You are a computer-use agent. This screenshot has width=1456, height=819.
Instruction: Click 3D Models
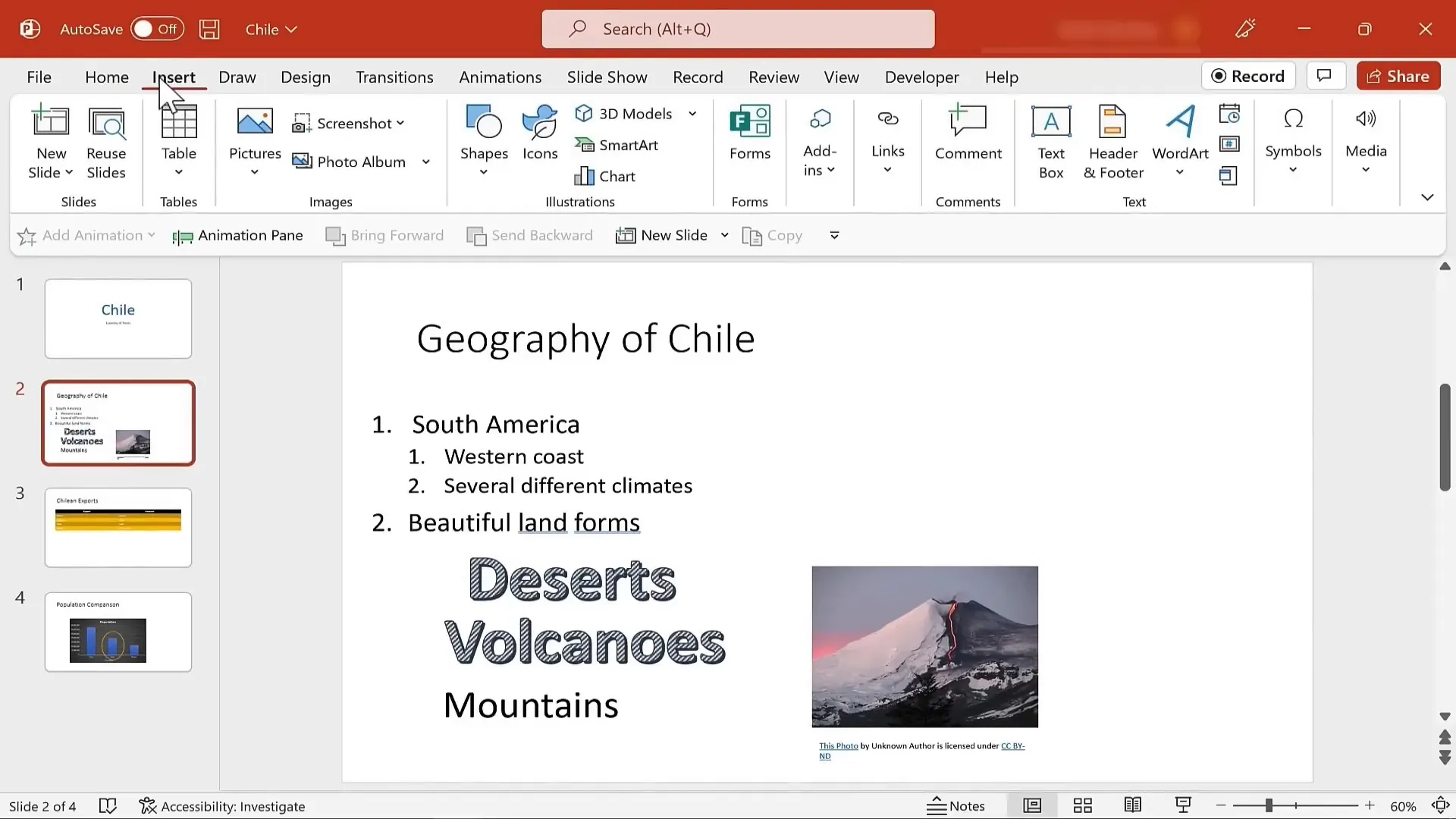pos(623,113)
